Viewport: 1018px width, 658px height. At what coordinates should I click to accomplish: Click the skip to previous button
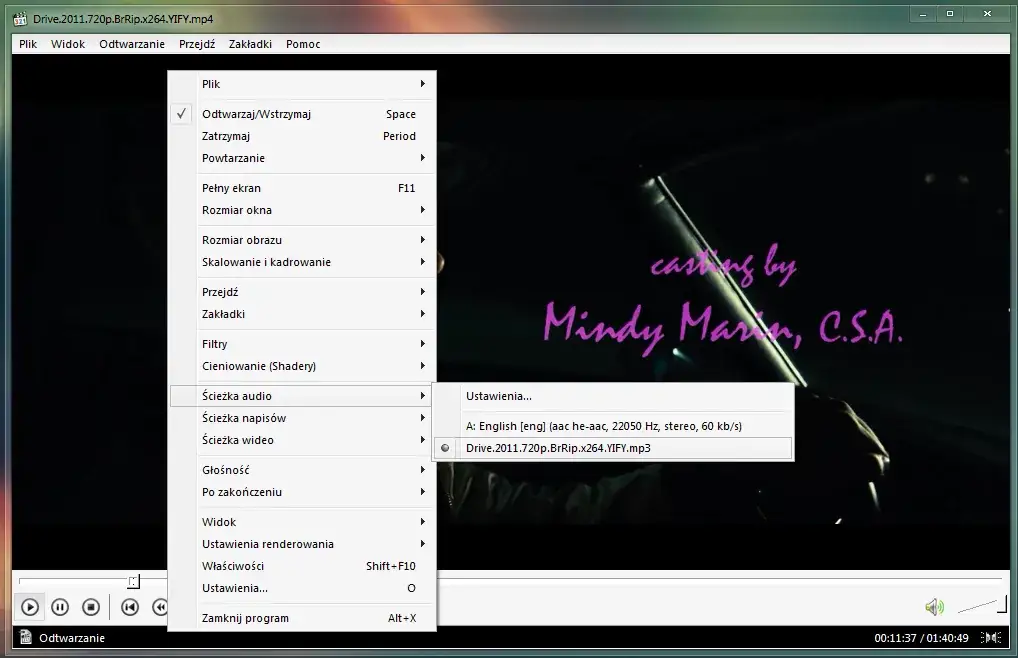coord(130,607)
